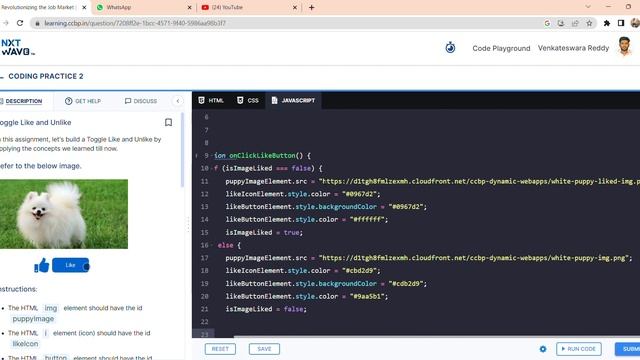Open the user profile avatar
The height and width of the screenshot is (360, 640).
click(624, 46)
